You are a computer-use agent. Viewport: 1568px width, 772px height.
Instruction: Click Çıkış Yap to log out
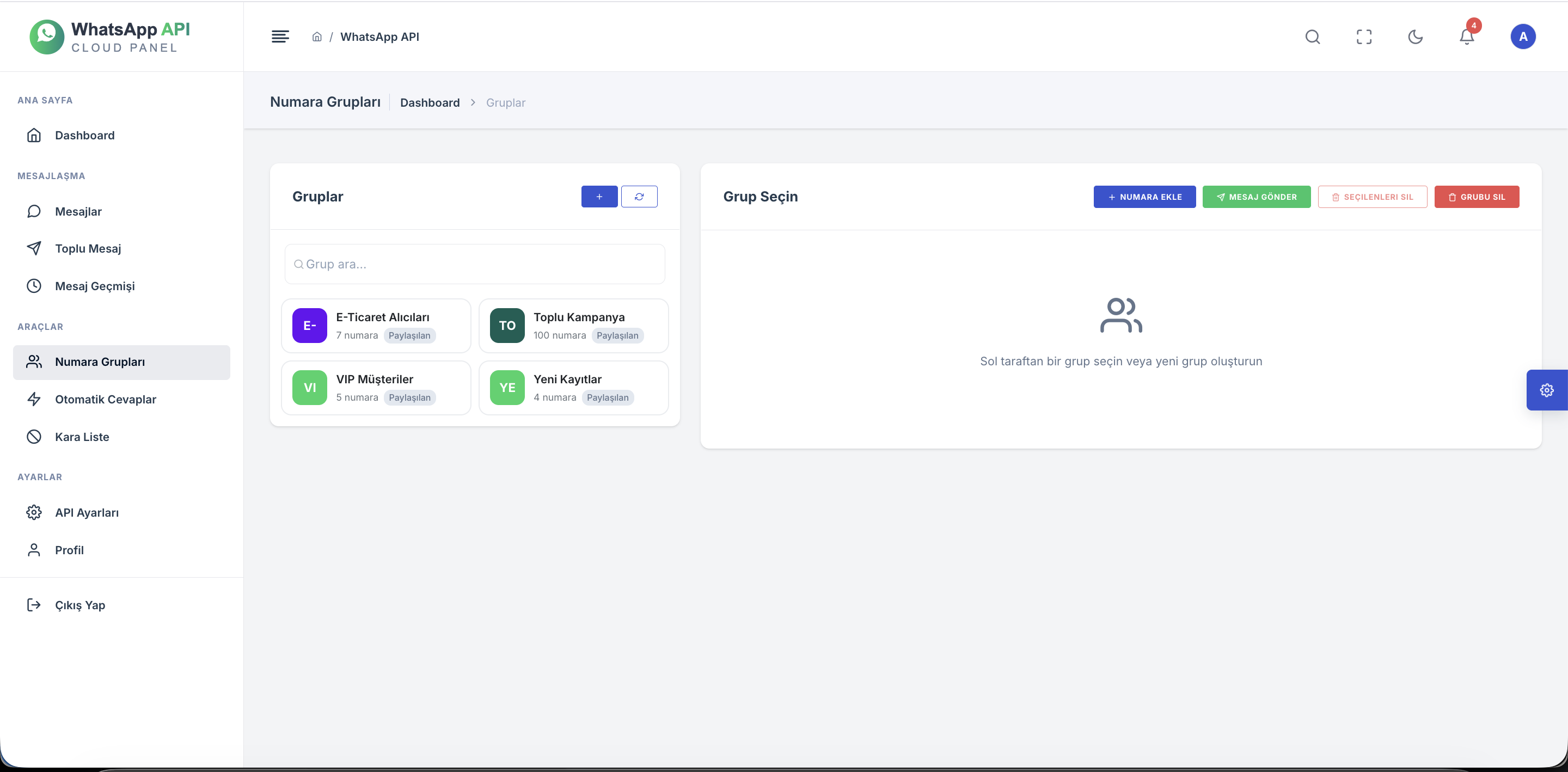122,605
